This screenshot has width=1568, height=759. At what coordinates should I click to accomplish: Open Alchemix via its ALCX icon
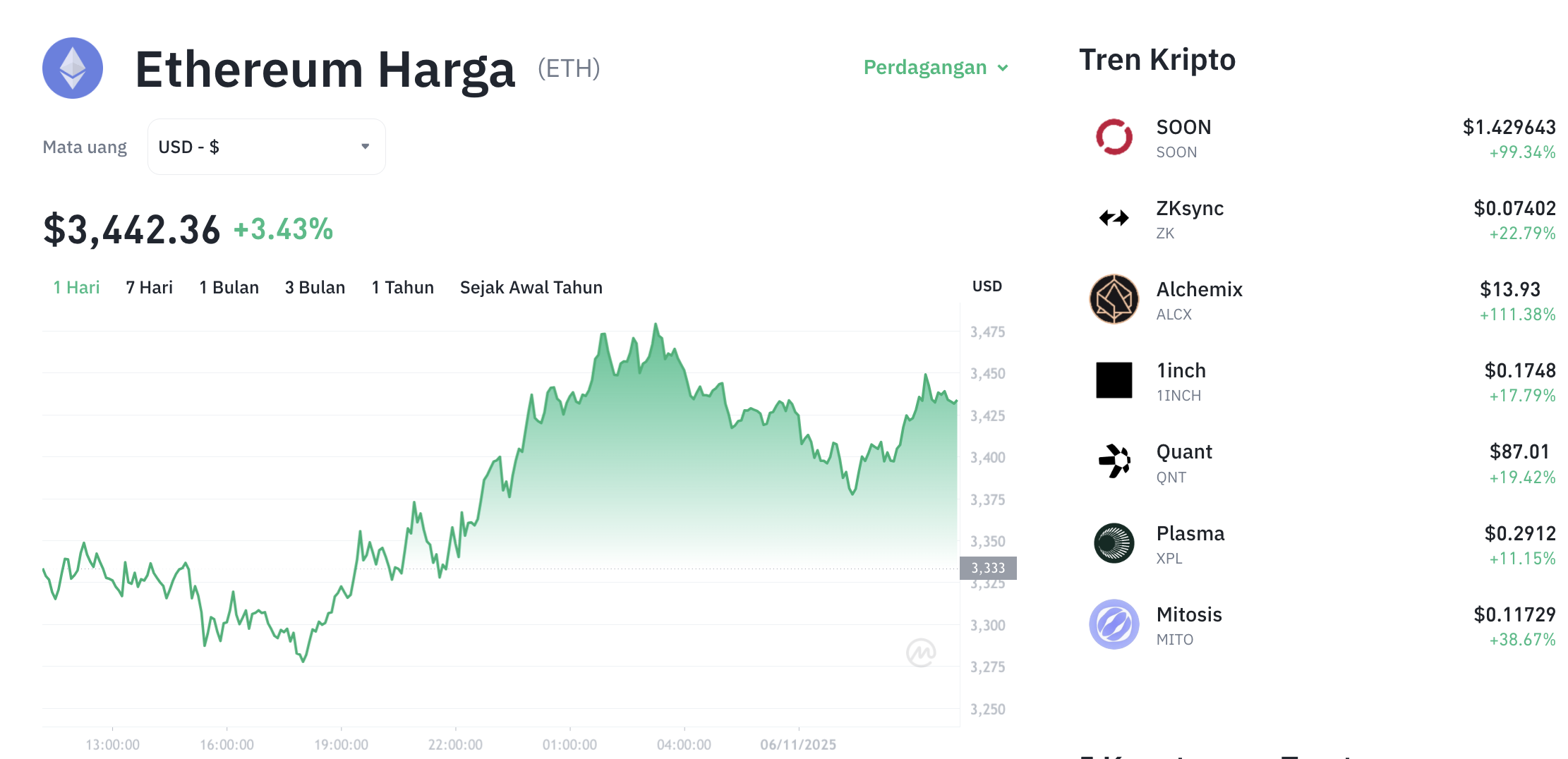coord(1114,298)
